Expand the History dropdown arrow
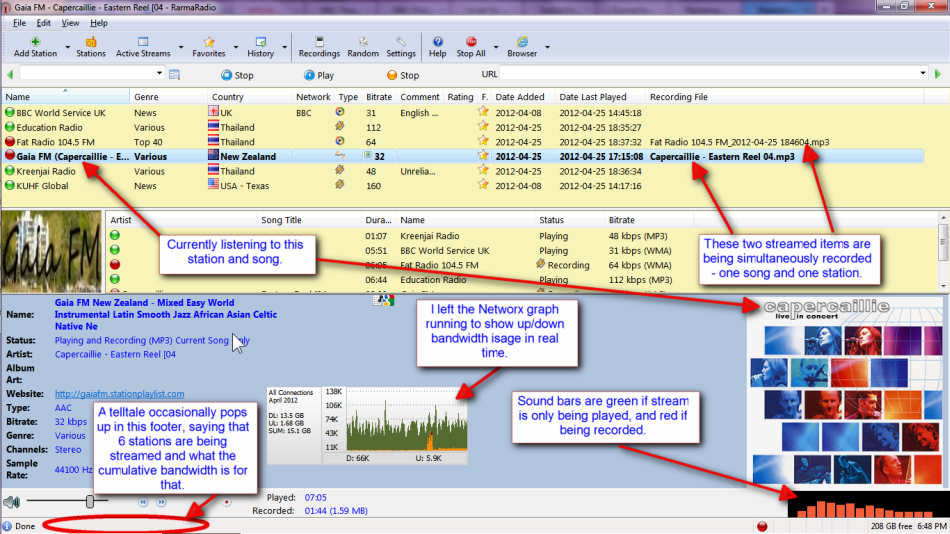The height and width of the screenshot is (534, 950). coord(284,47)
